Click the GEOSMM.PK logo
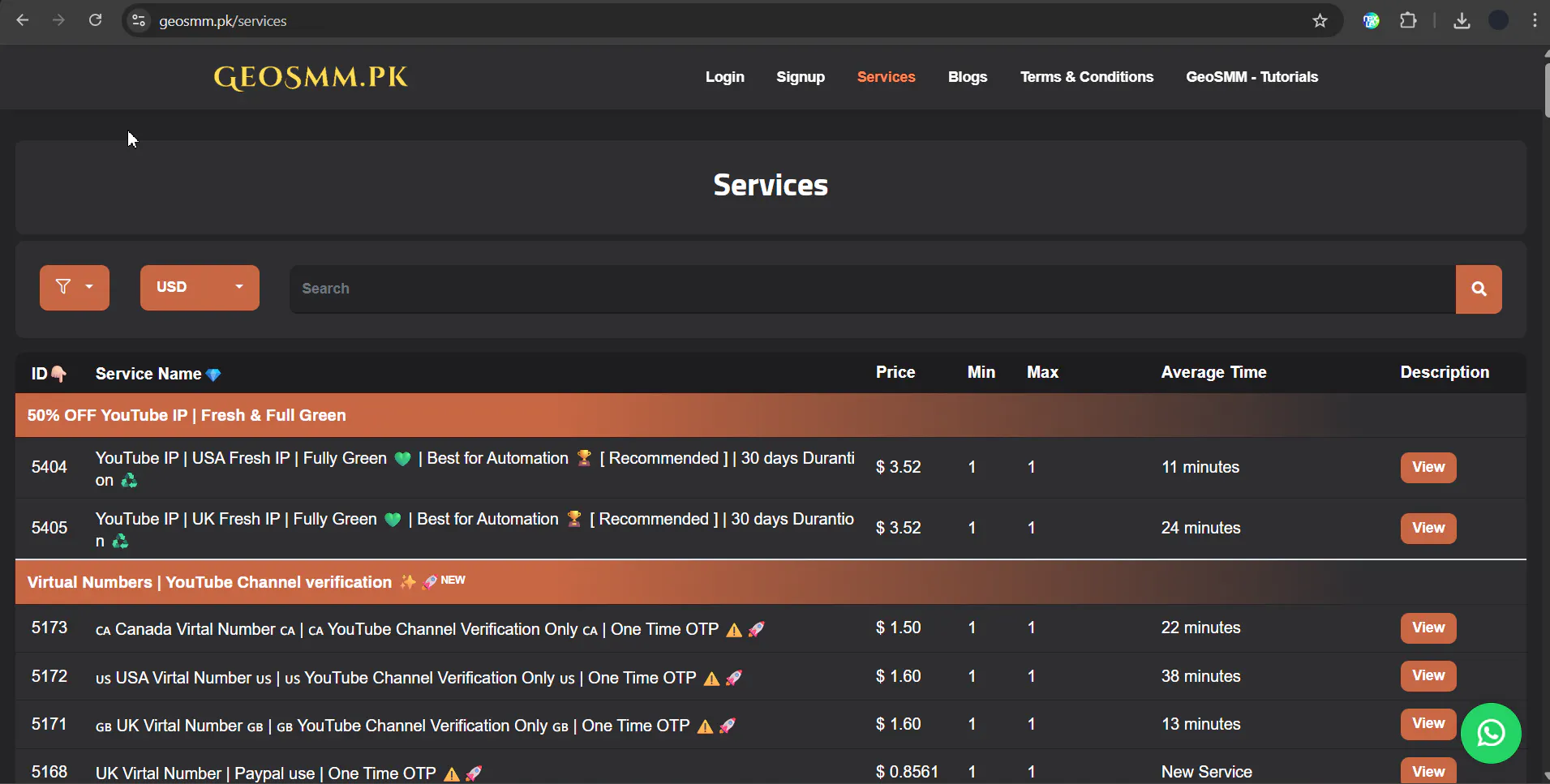 pos(311,77)
